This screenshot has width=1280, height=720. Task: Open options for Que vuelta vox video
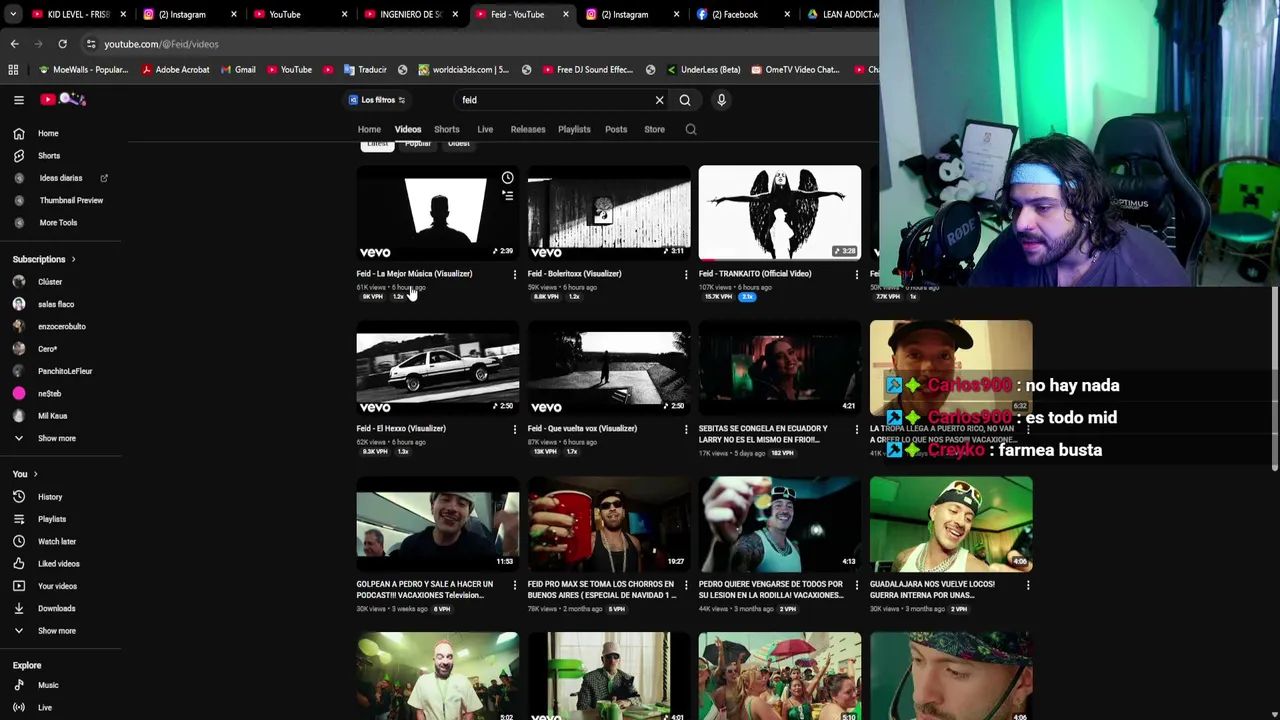point(686,429)
